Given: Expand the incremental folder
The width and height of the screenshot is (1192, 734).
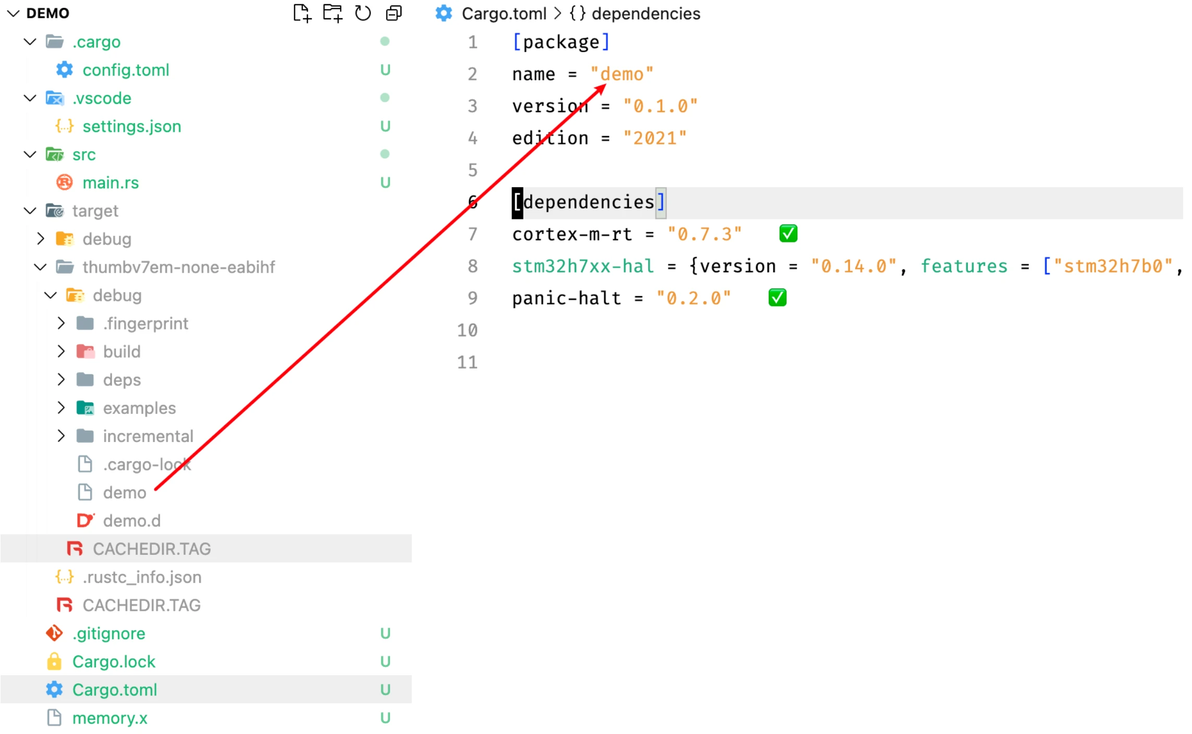Looking at the screenshot, I should pos(61,436).
